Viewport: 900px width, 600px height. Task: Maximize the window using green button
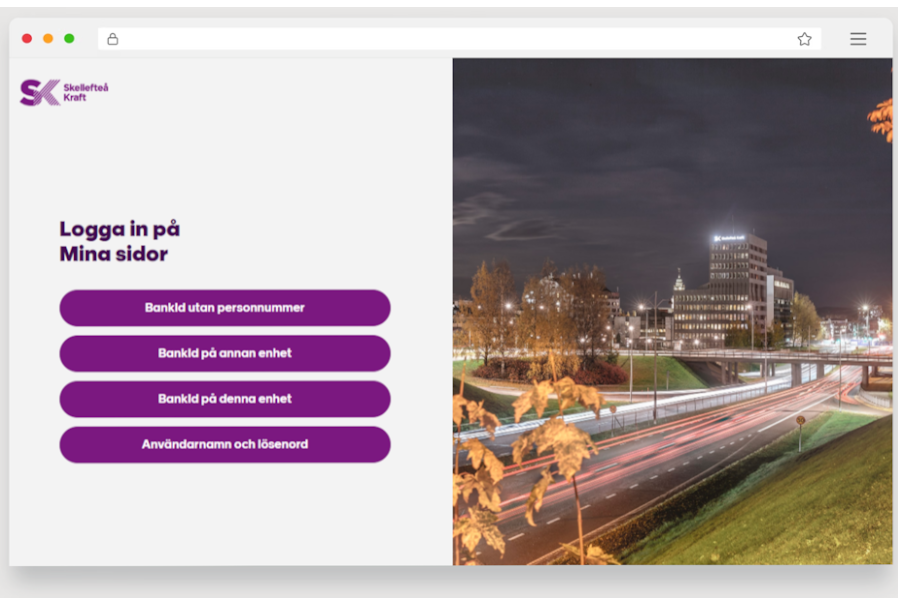click(69, 39)
